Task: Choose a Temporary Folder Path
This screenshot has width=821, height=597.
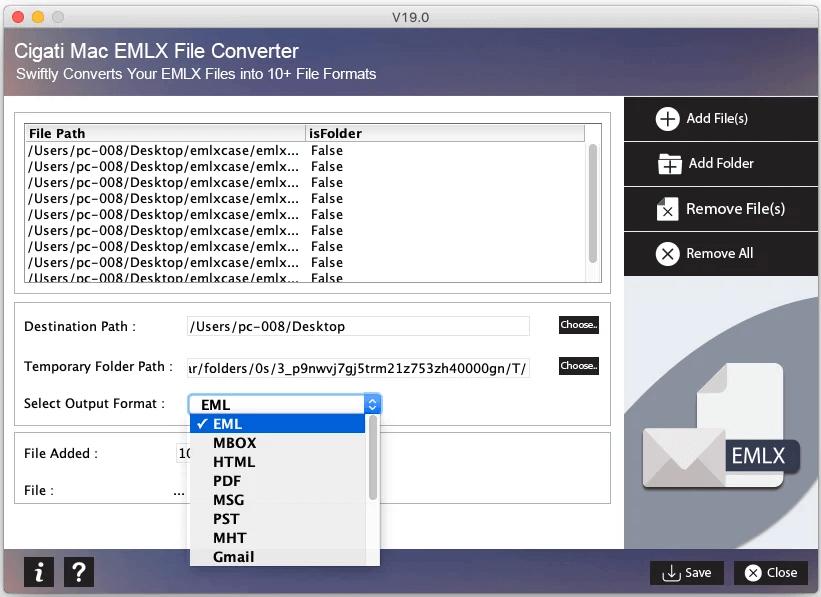Action: click(579, 366)
